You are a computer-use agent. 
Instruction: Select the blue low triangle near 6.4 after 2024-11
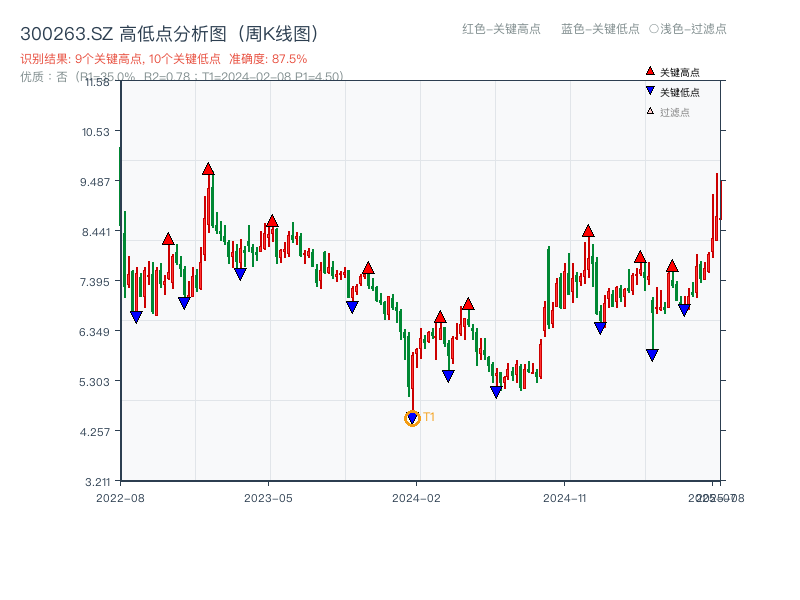point(601,328)
